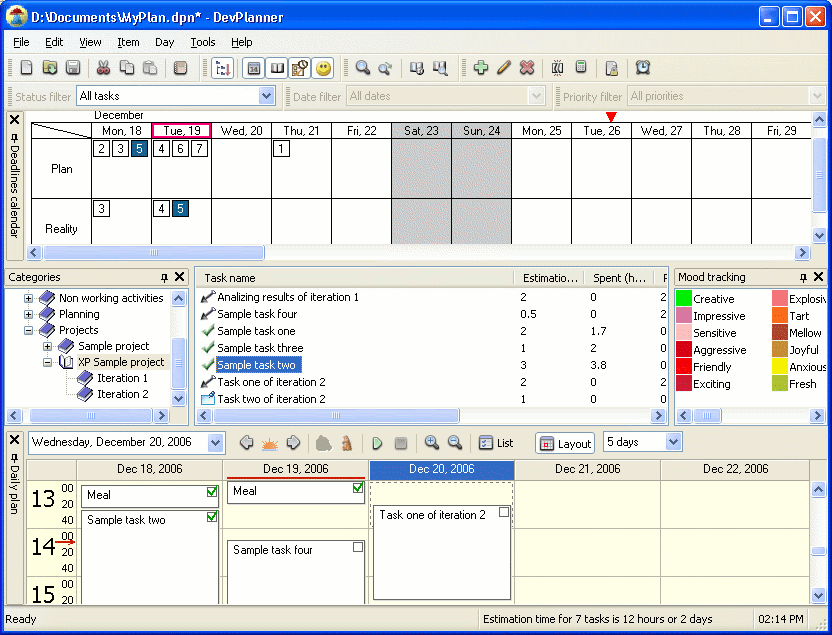
Task: Sort by the Spent column header
Action: tap(619, 278)
